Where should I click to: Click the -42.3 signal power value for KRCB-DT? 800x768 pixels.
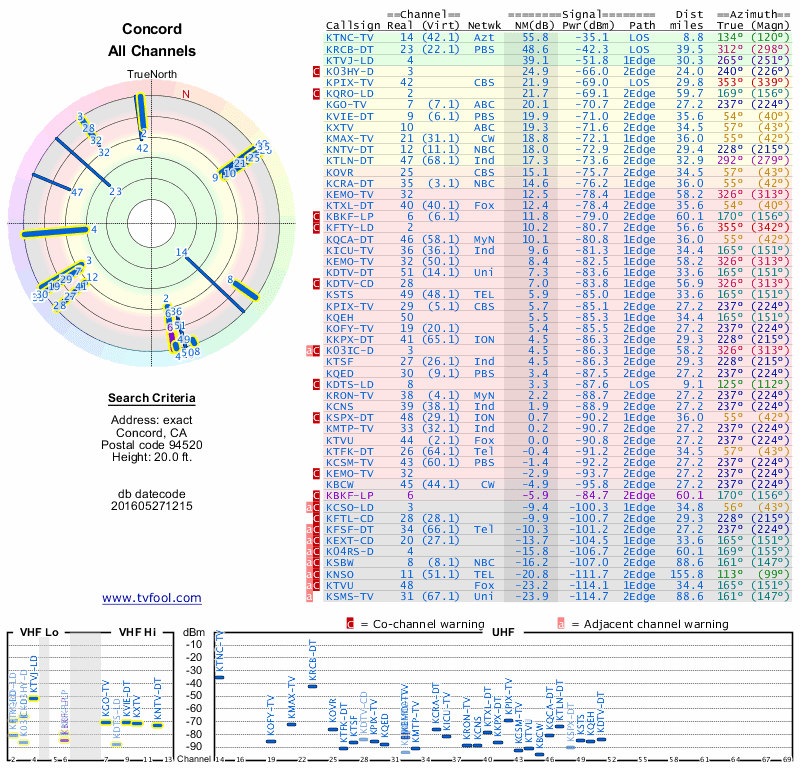pos(592,49)
